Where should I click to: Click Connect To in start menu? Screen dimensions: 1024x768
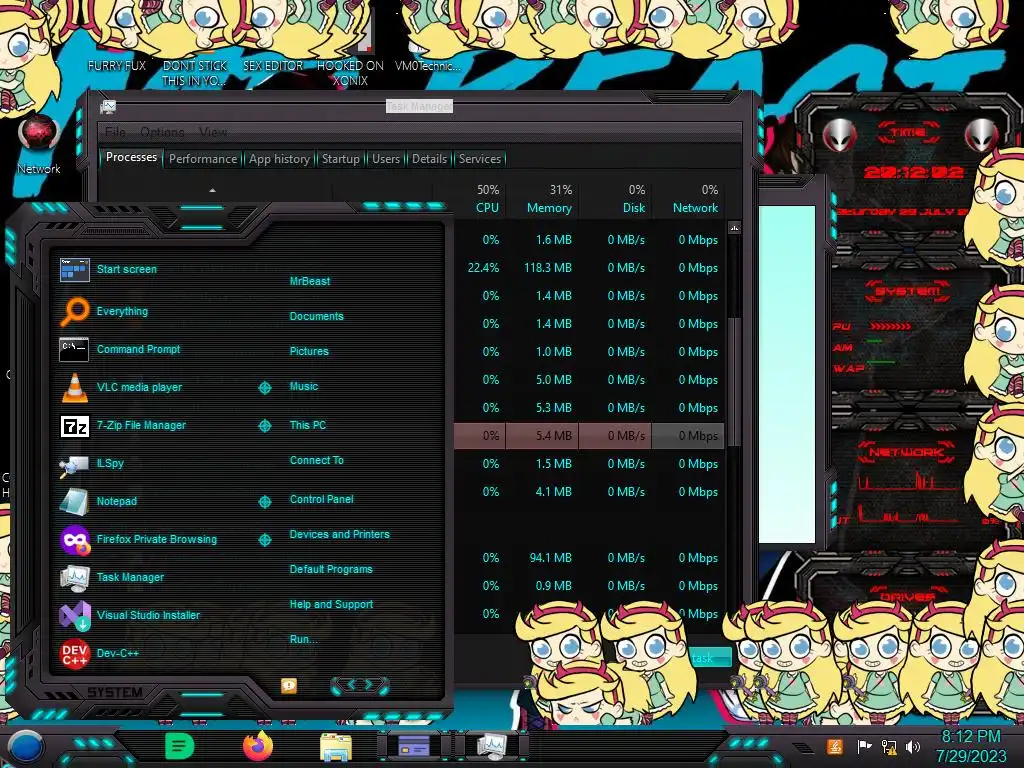(x=316, y=460)
